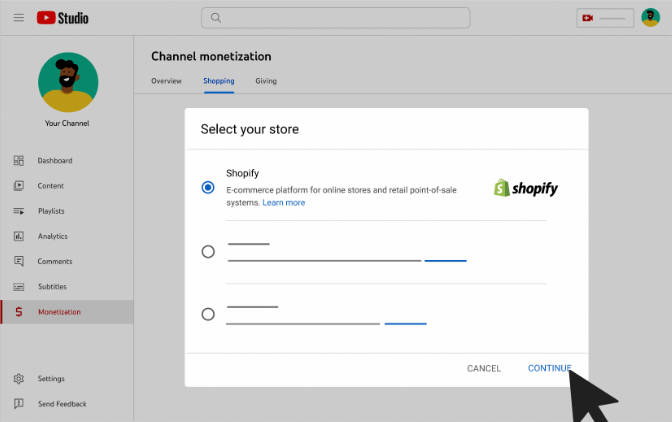672x422 pixels.
Task: Open the second store option's blue link
Action: point(445,260)
